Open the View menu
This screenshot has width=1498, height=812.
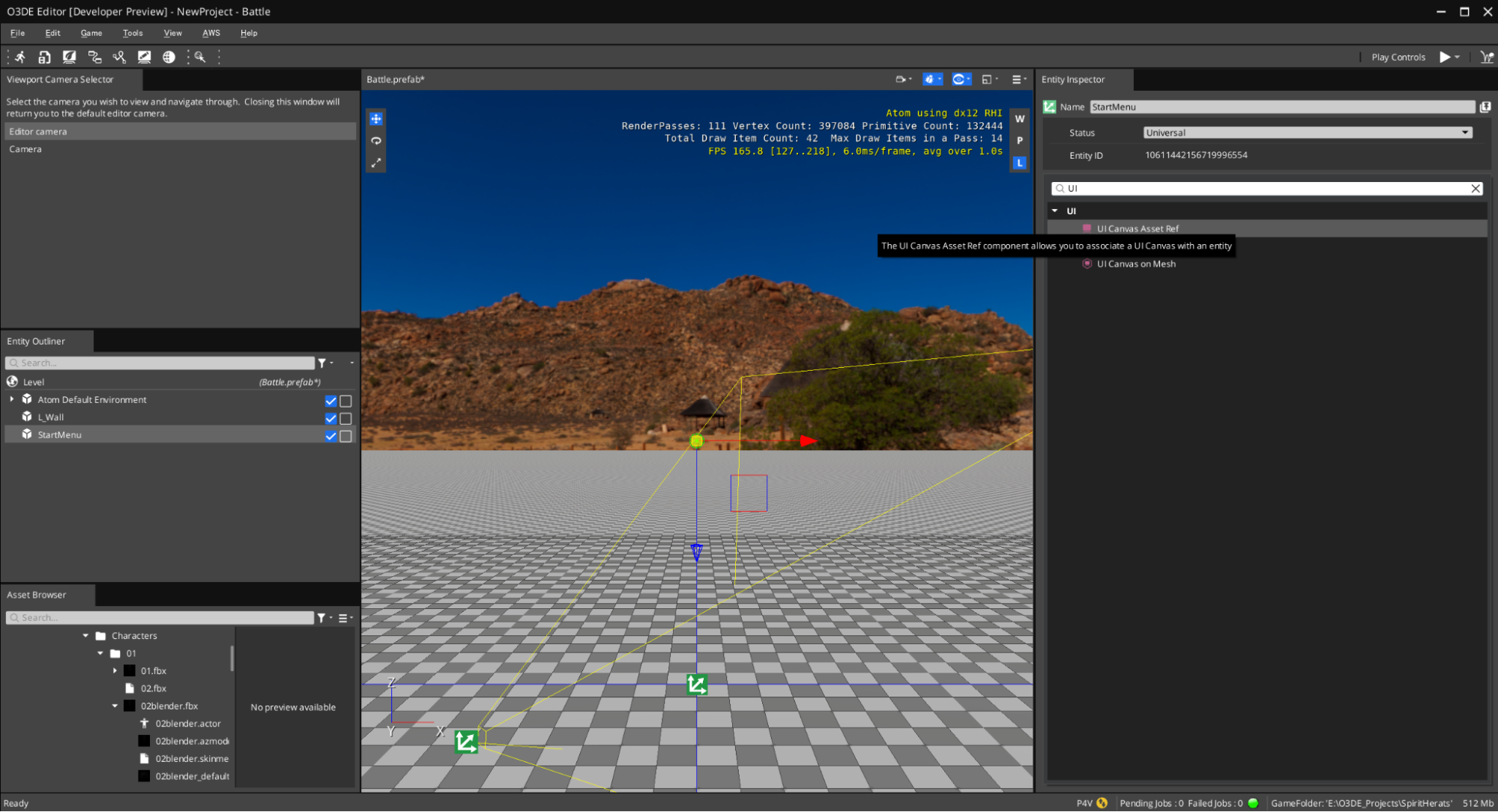[x=173, y=33]
